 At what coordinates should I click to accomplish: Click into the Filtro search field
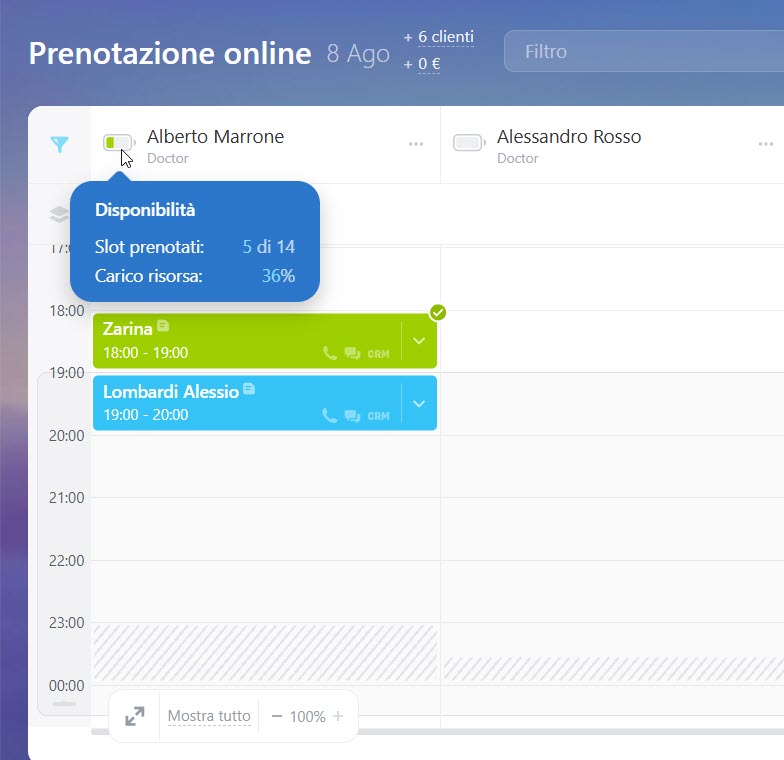point(640,51)
